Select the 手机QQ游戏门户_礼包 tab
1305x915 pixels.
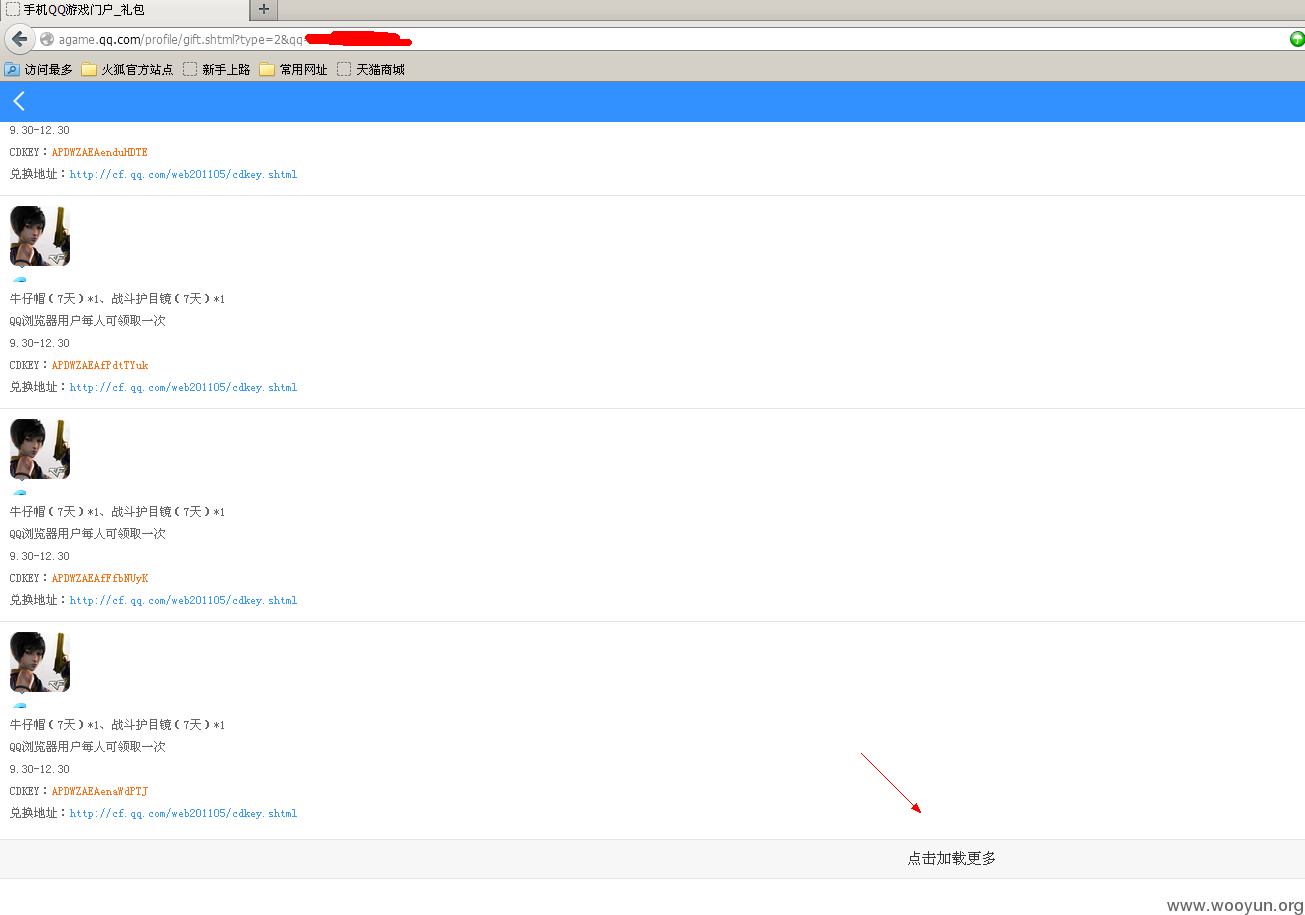point(124,9)
